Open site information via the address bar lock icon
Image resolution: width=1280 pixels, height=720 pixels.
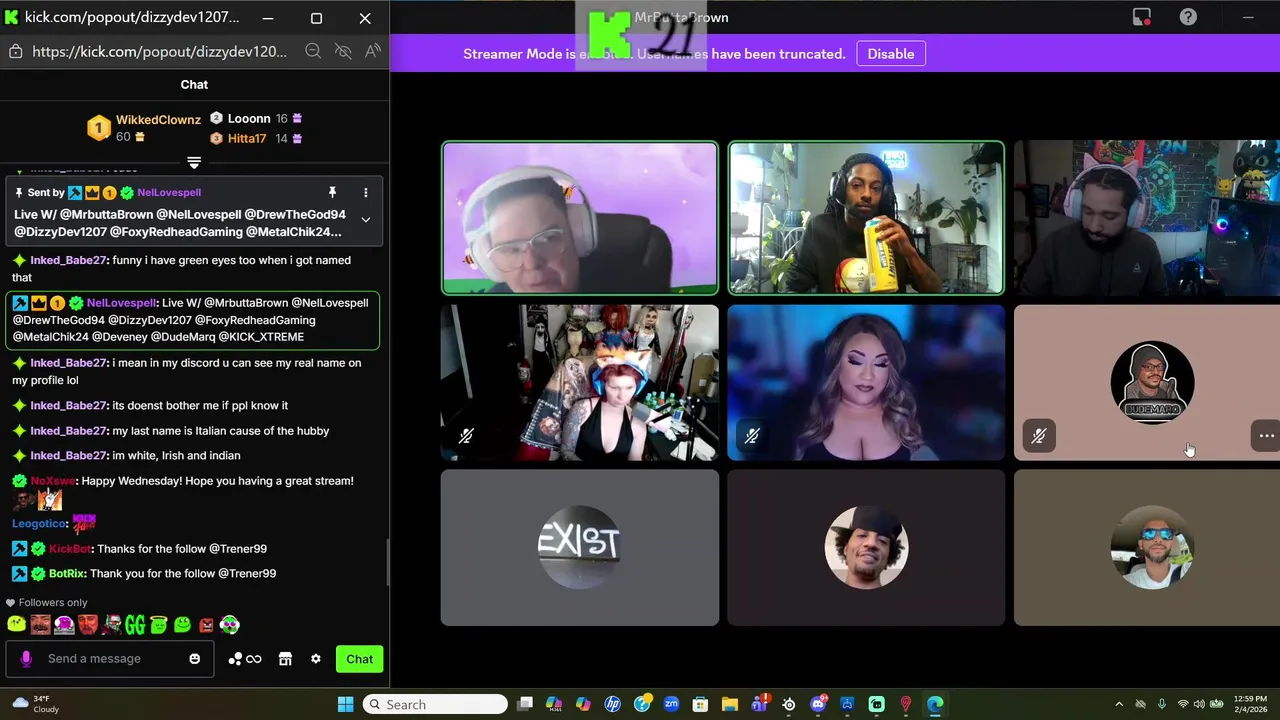tap(14, 51)
